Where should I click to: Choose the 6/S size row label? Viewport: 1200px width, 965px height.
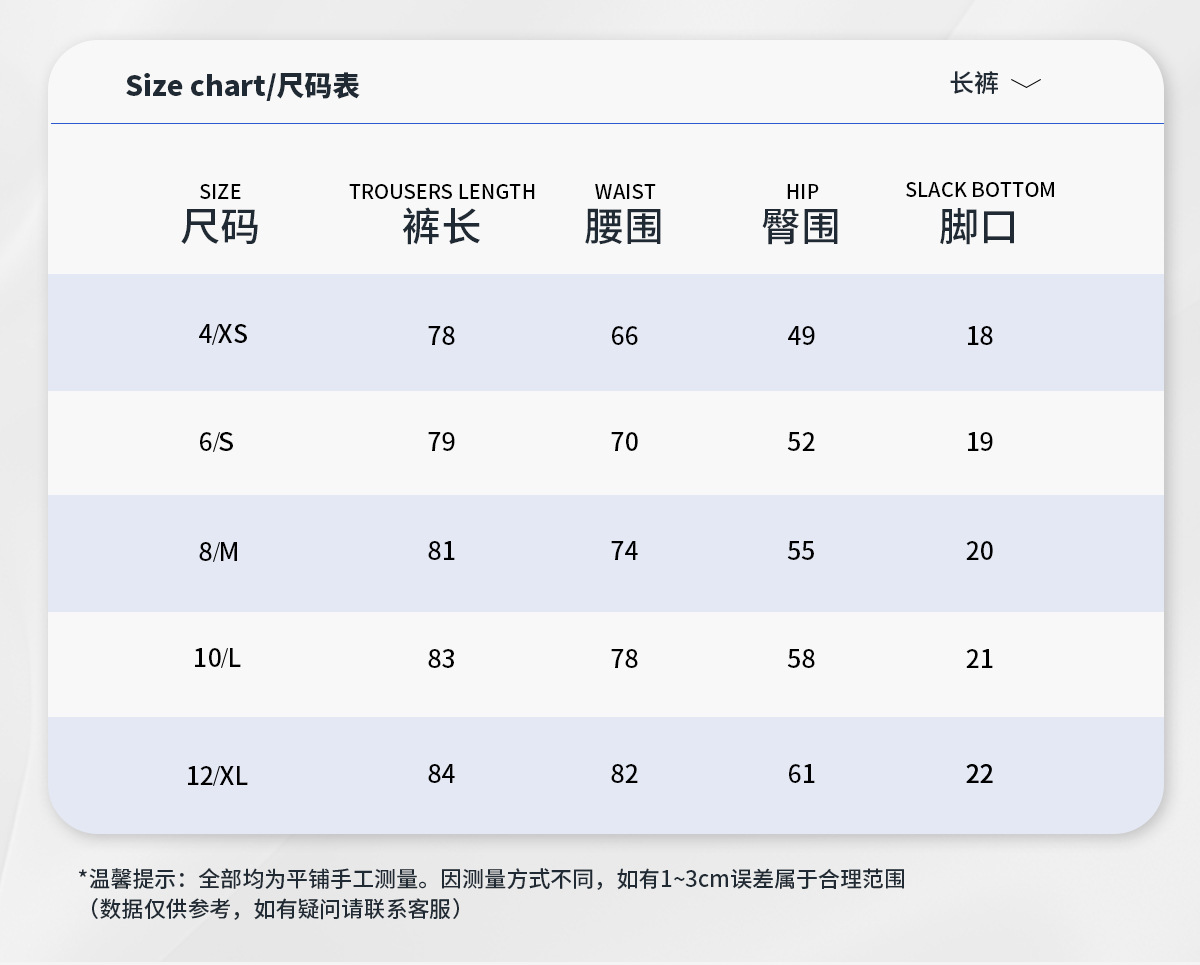(x=216, y=442)
